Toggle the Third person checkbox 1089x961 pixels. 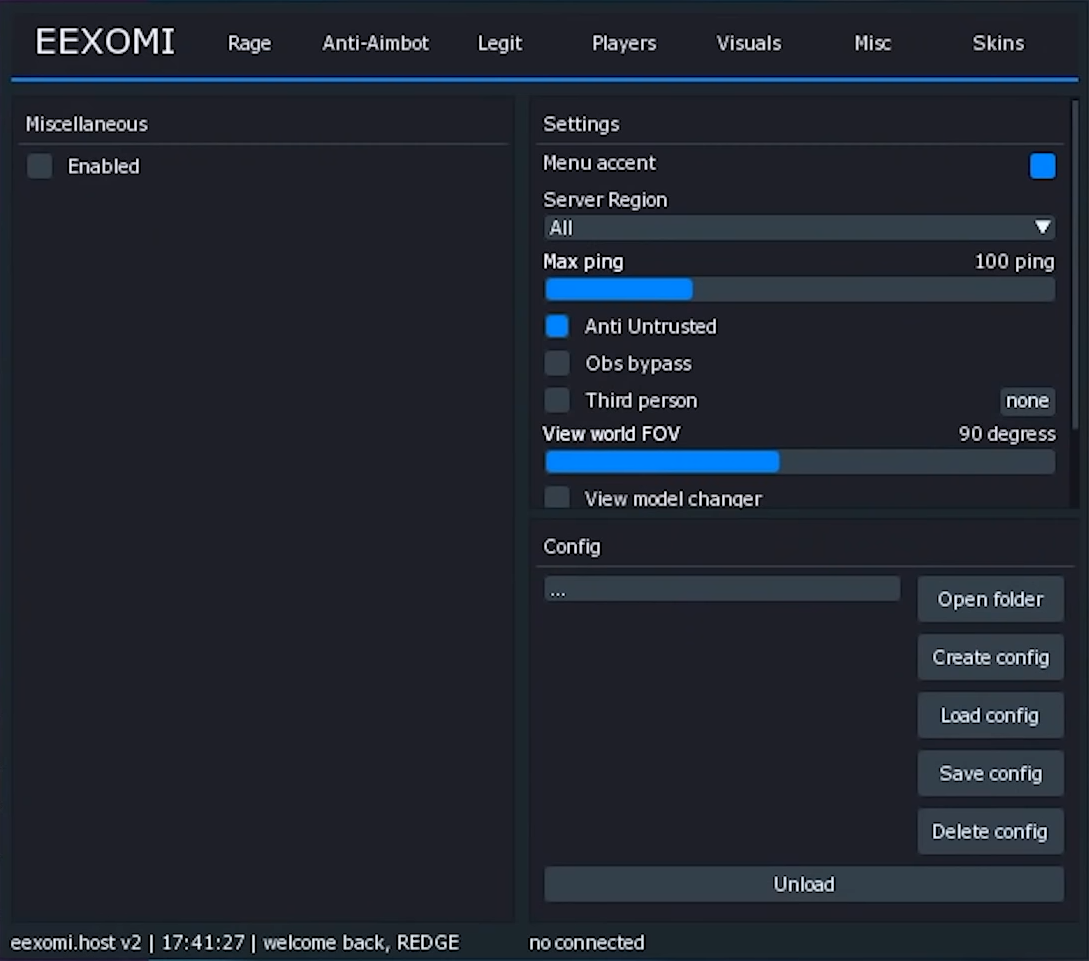(557, 400)
